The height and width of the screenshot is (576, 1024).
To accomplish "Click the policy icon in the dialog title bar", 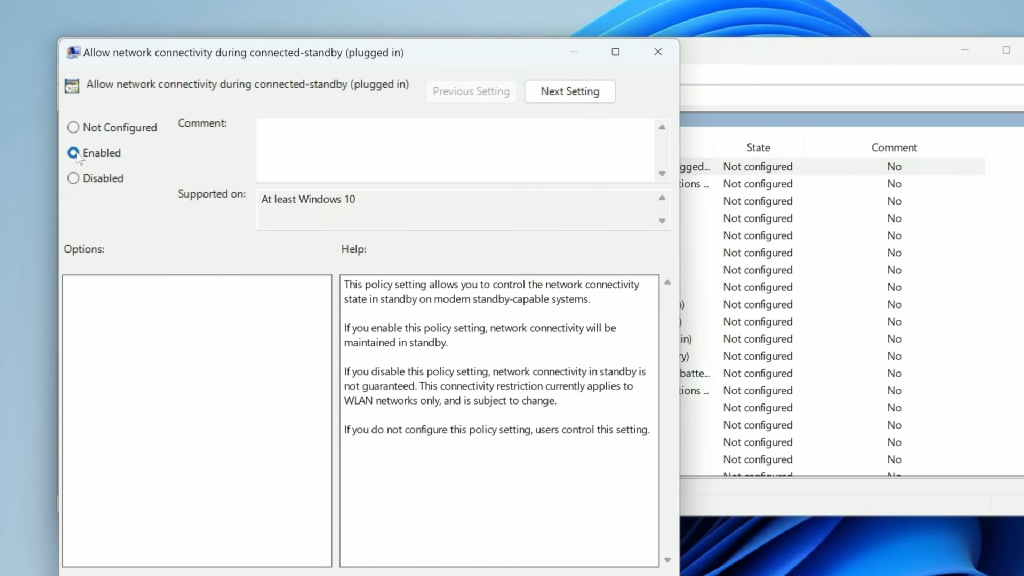I will point(71,51).
